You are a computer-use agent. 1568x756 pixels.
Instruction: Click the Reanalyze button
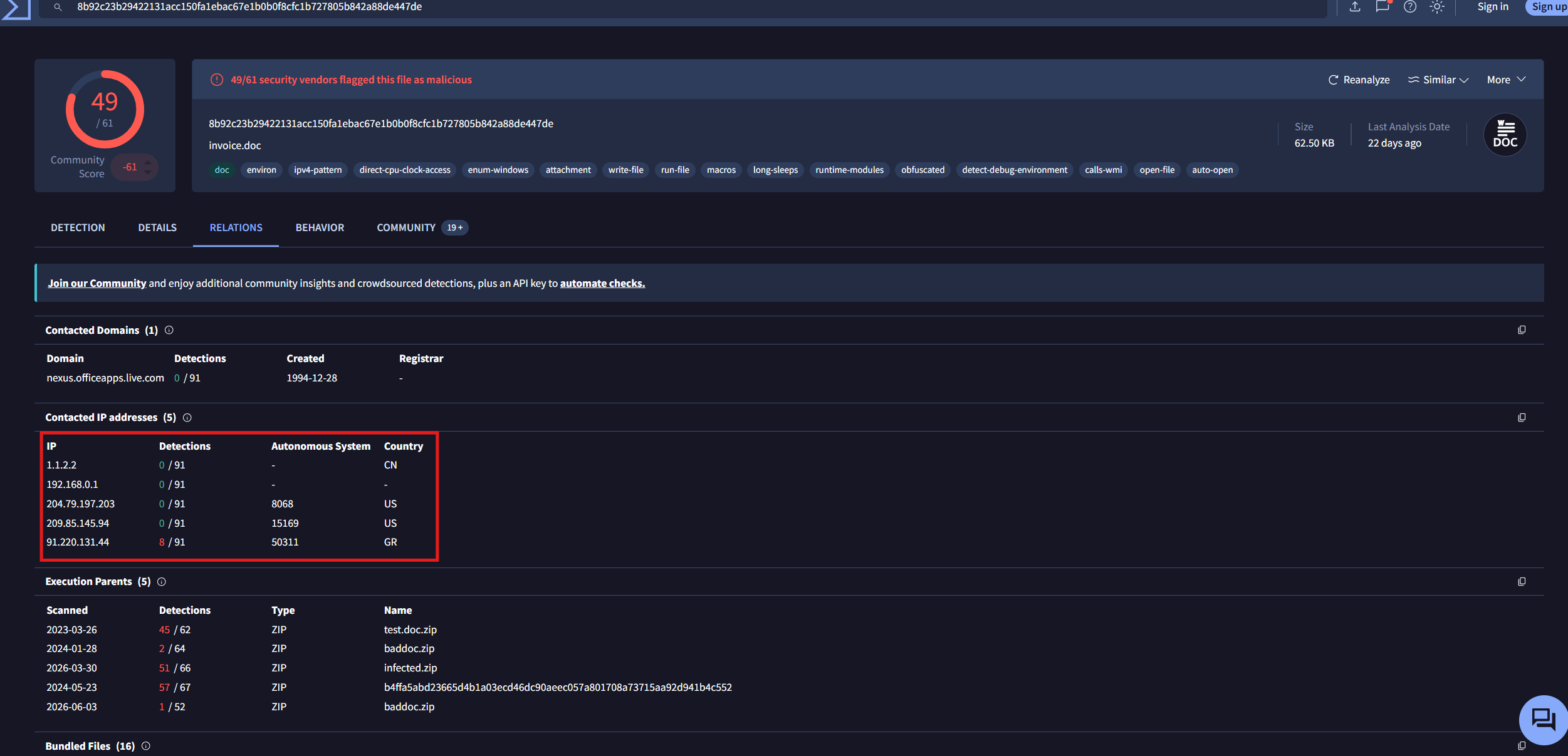pos(1359,80)
